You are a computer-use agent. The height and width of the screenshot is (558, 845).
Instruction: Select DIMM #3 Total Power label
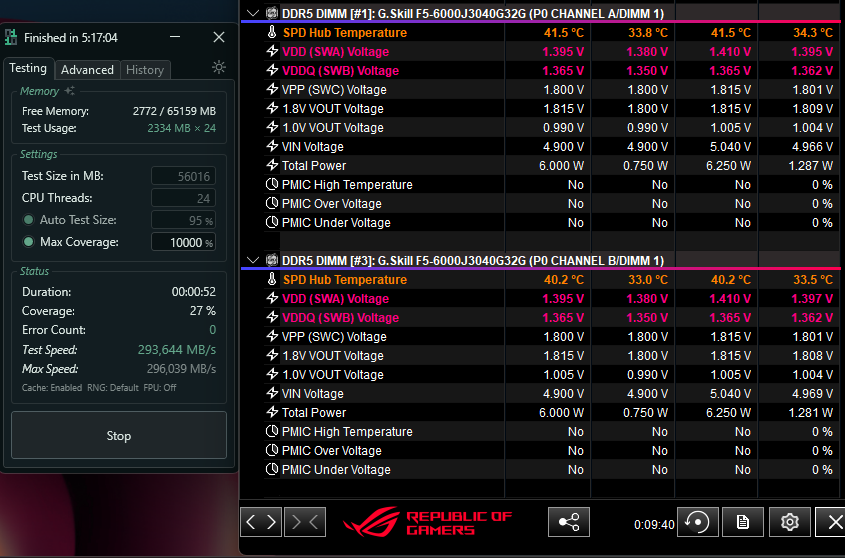point(314,412)
